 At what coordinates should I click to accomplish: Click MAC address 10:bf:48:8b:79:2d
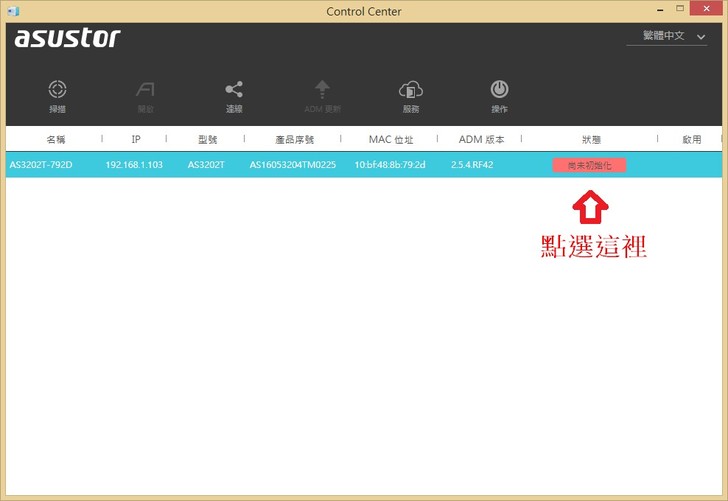point(390,164)
